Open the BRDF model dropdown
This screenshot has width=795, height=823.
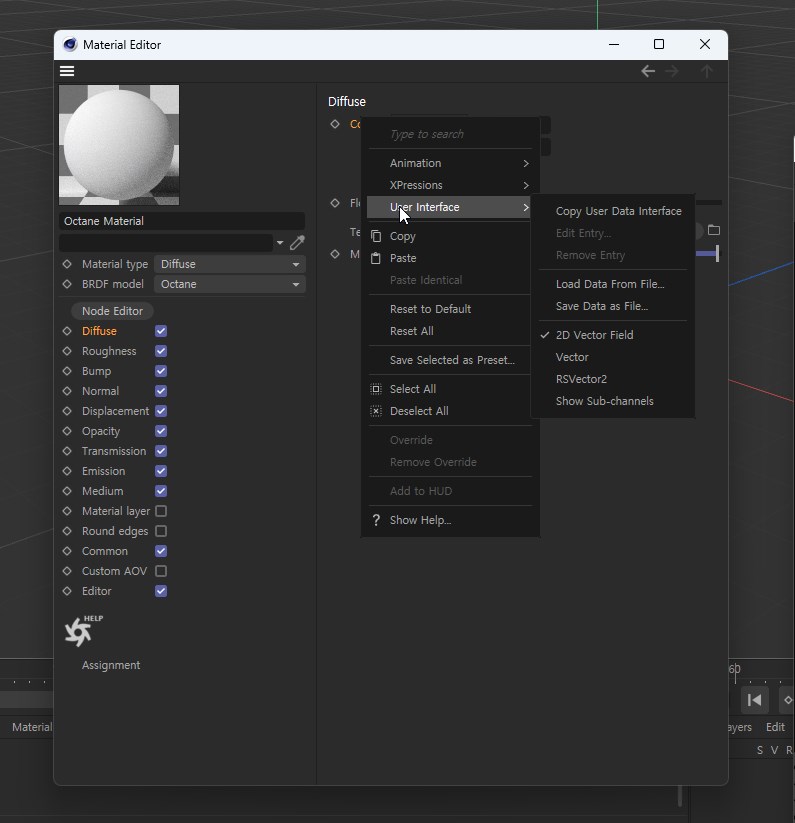[x=230, y=284]
